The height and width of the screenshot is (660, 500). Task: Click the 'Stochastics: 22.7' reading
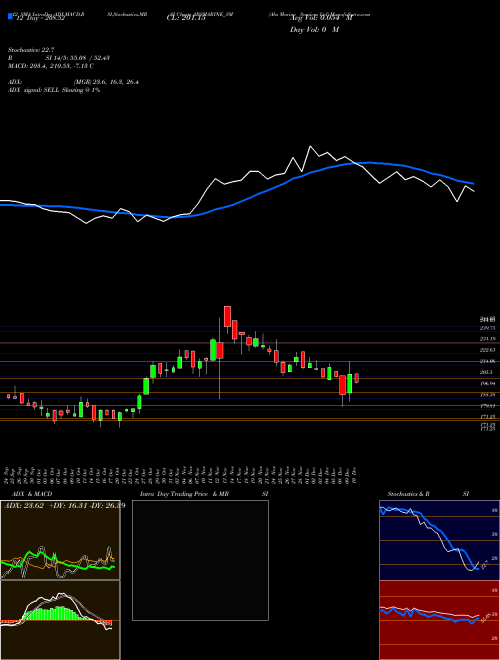click(x=31, y=50)
